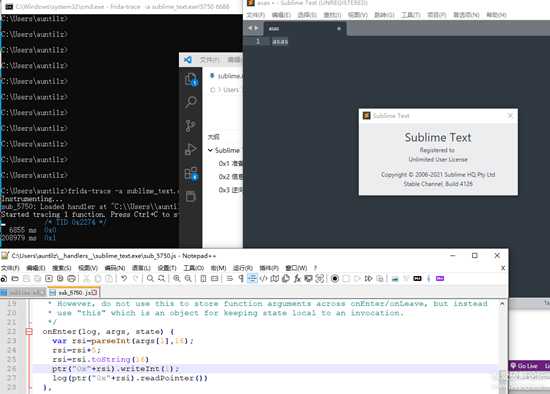
Task: Click the Print icon in Notepad++ toolbar
Action: tap(71, 279)
